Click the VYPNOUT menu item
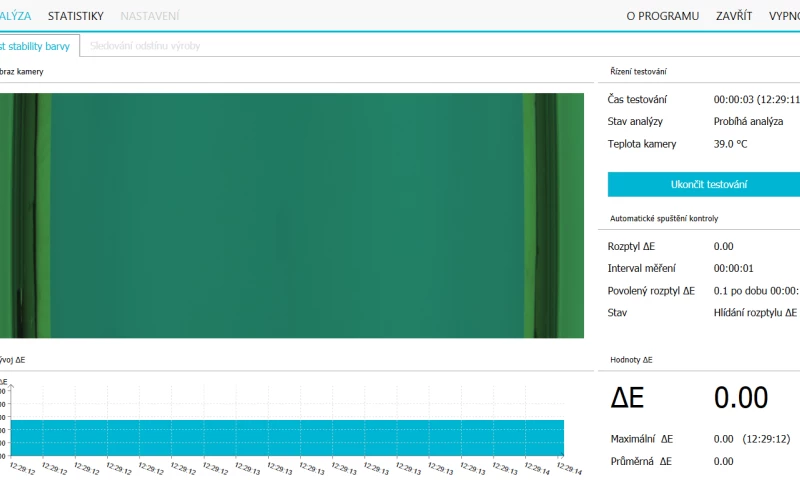The image size is (800, 480). [783, 16]
